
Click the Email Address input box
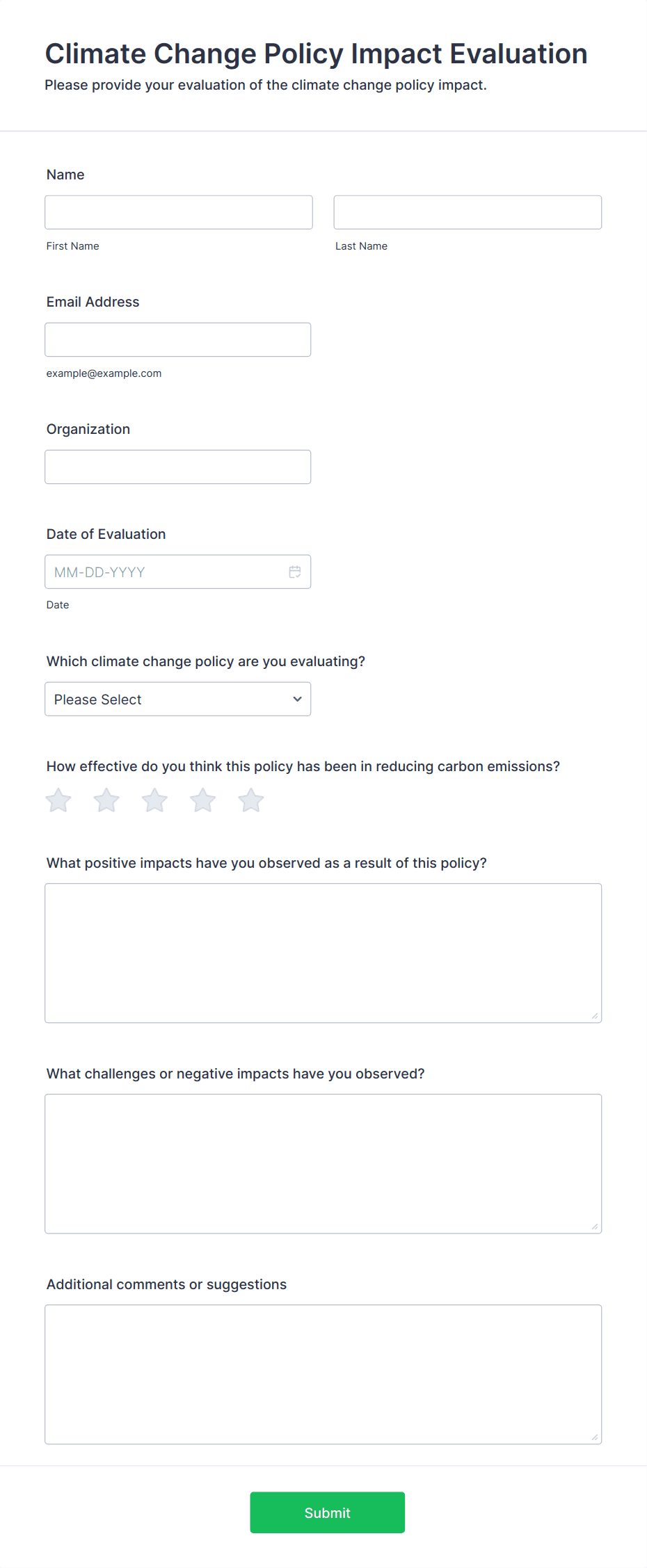(178, 339)
